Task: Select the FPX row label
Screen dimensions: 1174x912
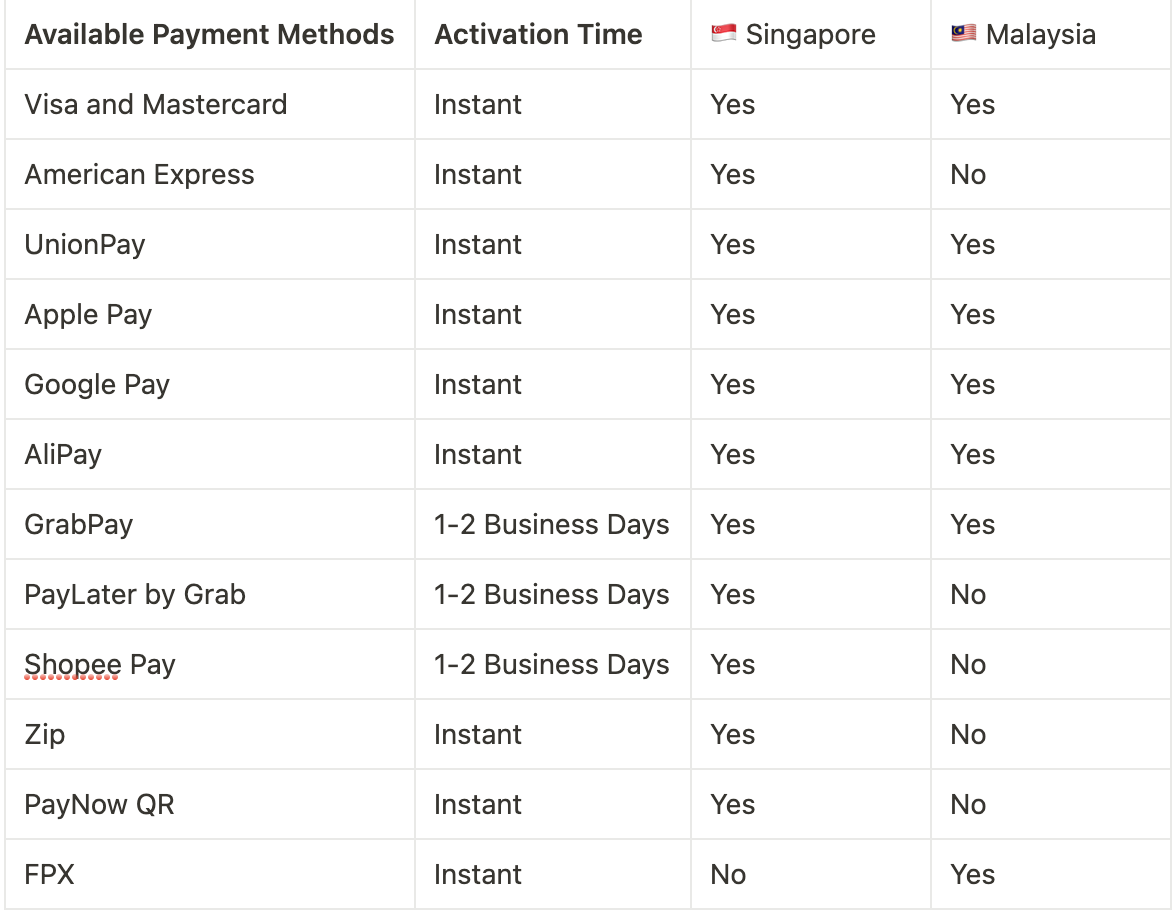Action: click(49, 875)
